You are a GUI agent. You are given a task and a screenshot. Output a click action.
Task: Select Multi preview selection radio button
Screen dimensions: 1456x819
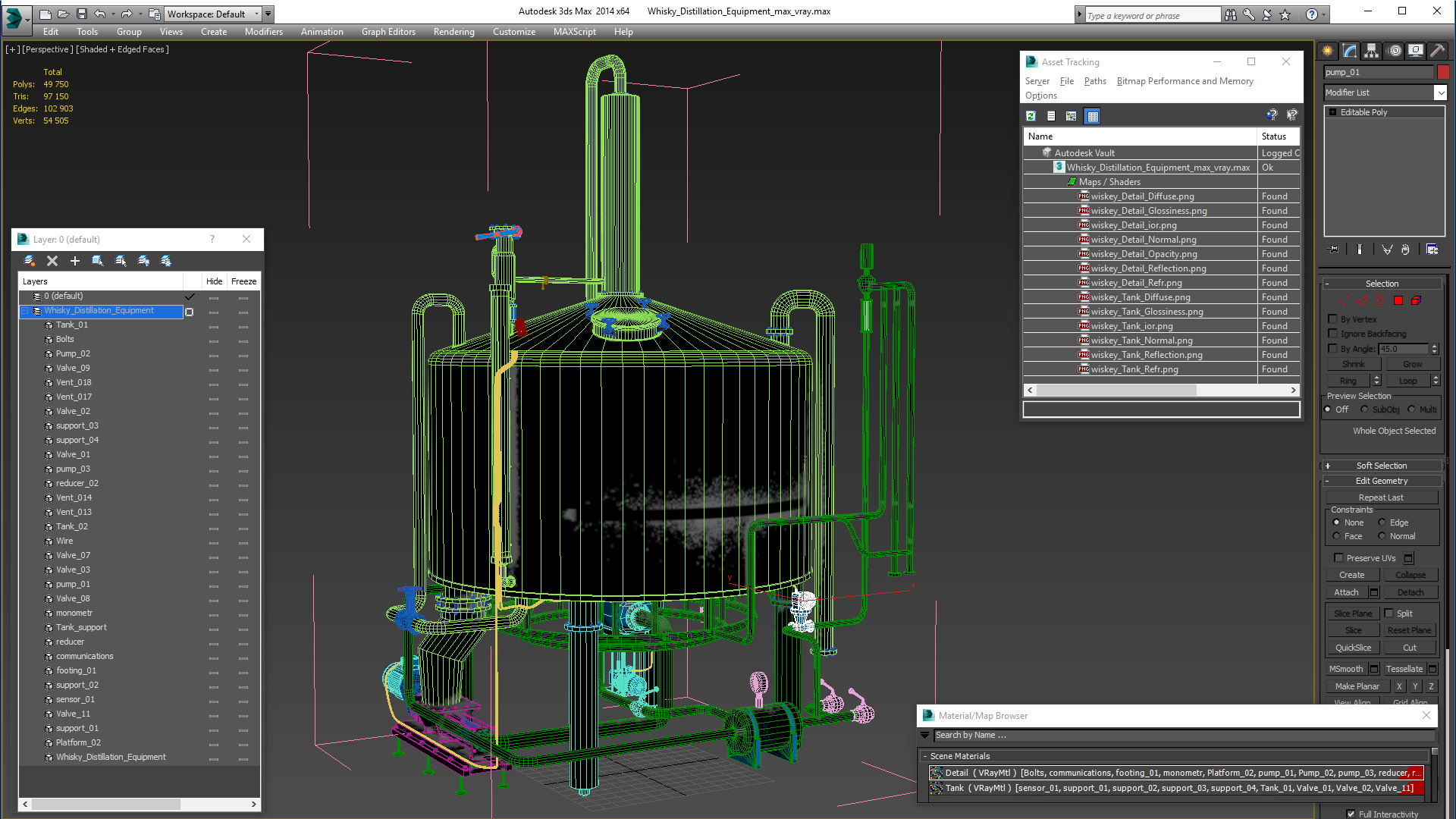pos(1412,409)
